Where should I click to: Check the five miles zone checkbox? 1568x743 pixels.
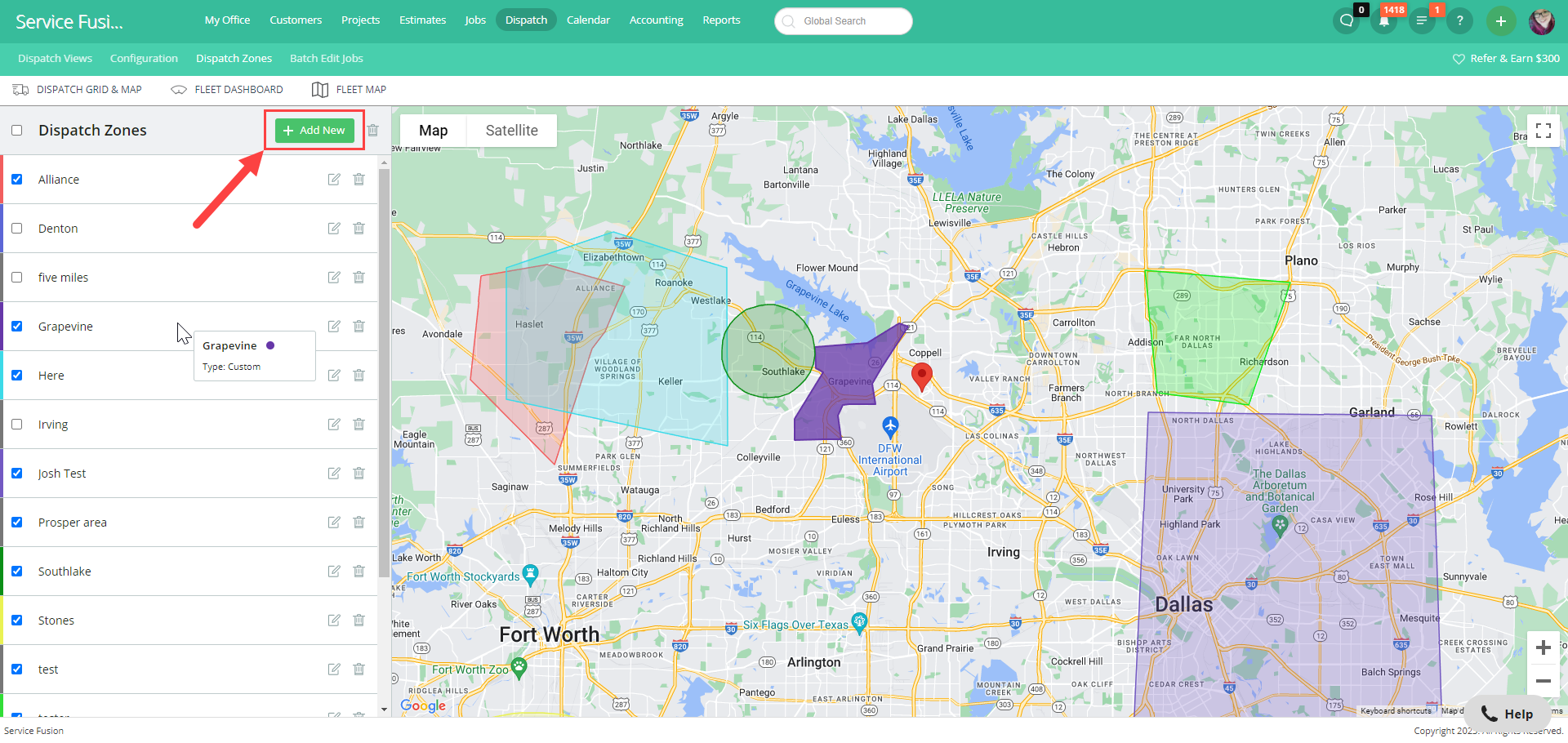(16, 278)
